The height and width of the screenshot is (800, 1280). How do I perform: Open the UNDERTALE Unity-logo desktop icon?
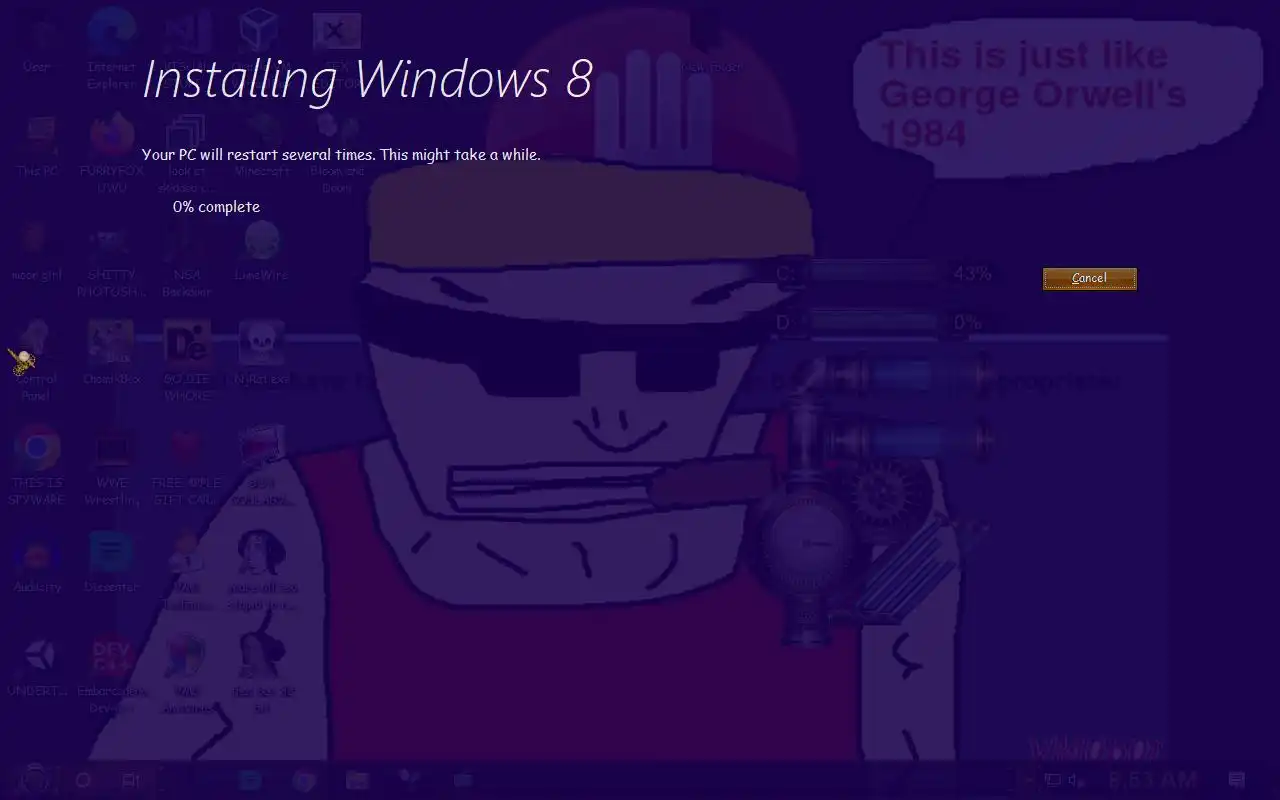[x=37, y=668]
